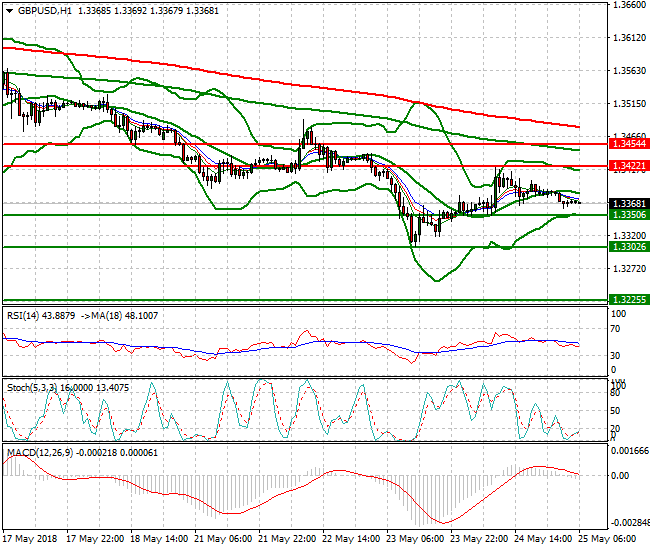
Task: Click the 24 May 14:00 time label
Action: 543,539
